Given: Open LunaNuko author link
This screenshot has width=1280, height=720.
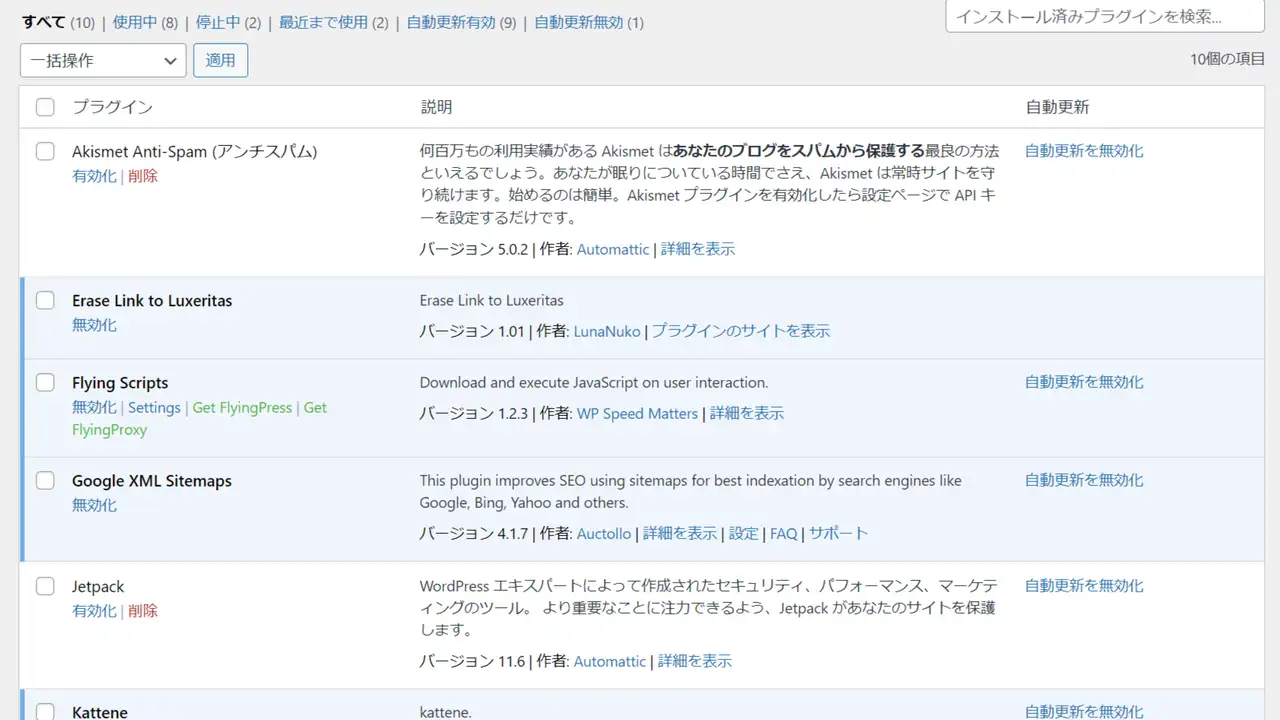Looking at the screenshot, I should (607, 331).
